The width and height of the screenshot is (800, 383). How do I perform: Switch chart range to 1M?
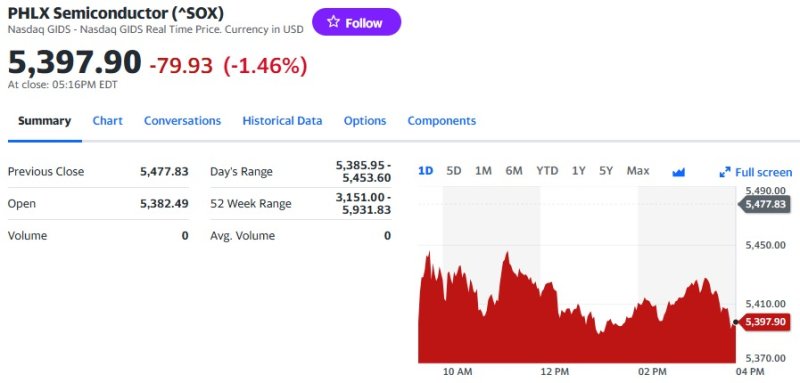[483, 171]
